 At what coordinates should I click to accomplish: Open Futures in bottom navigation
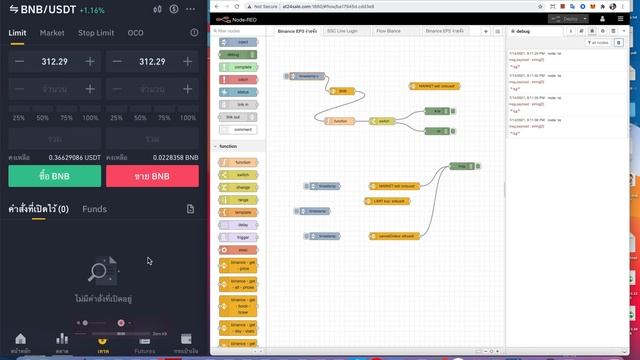(144, 345)
